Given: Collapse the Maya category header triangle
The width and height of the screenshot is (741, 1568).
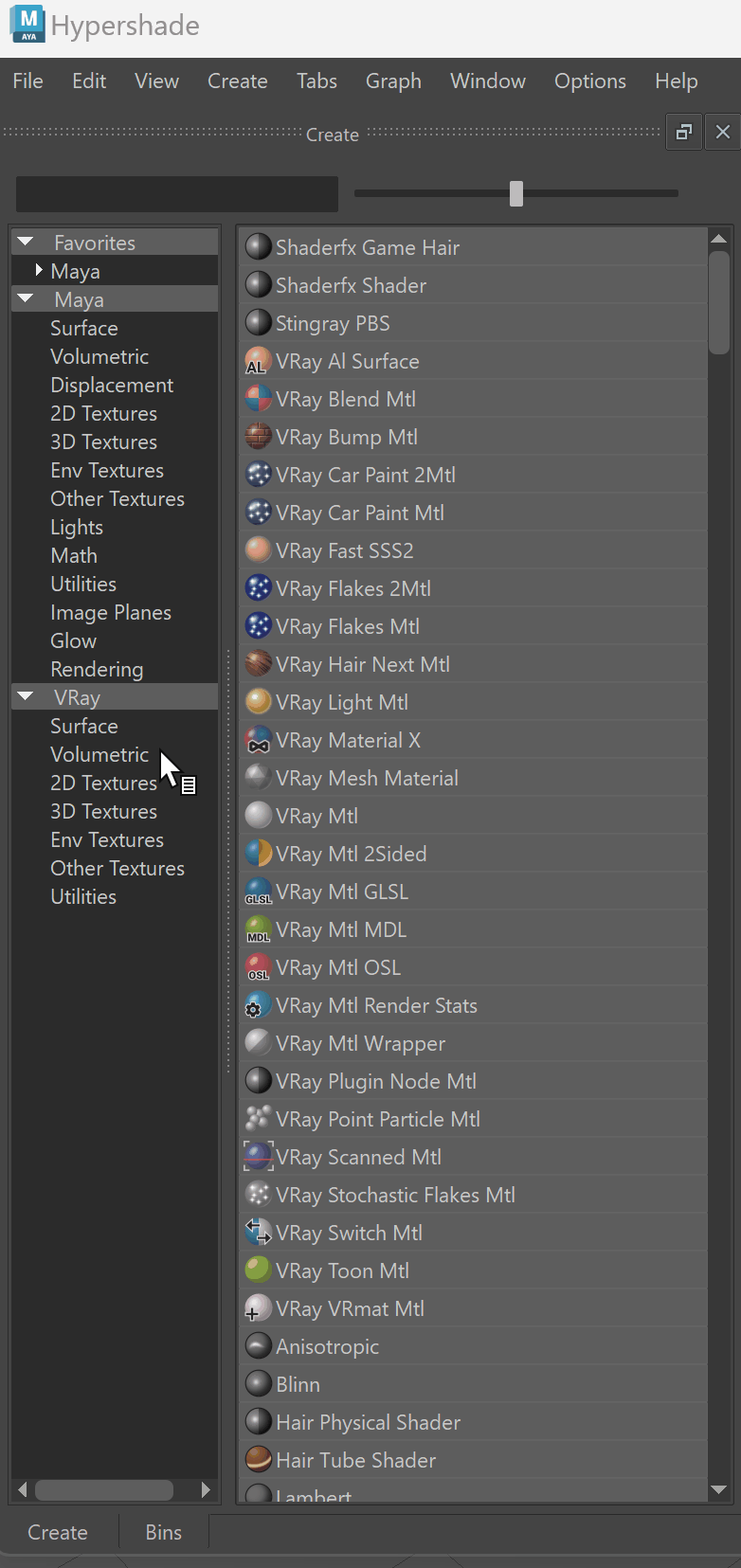Looking at the screenshot, I should pyautogui.click(x=26, y=299).
